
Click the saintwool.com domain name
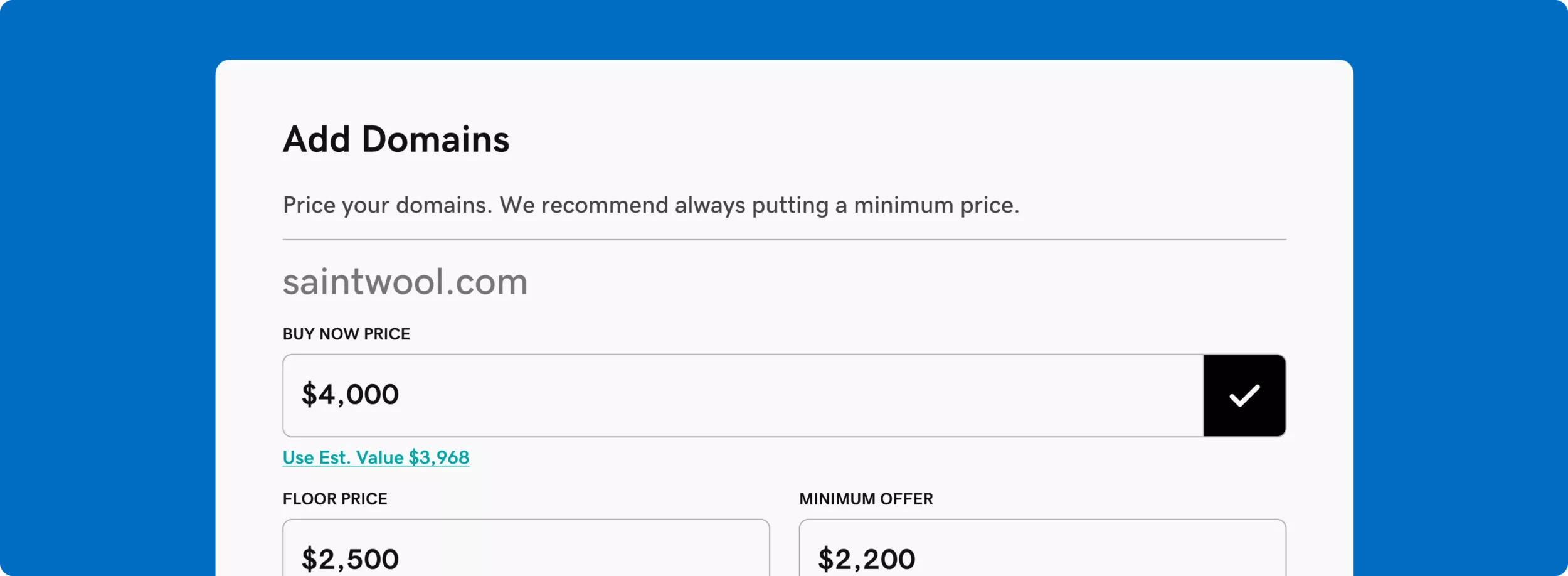(405, 282)
